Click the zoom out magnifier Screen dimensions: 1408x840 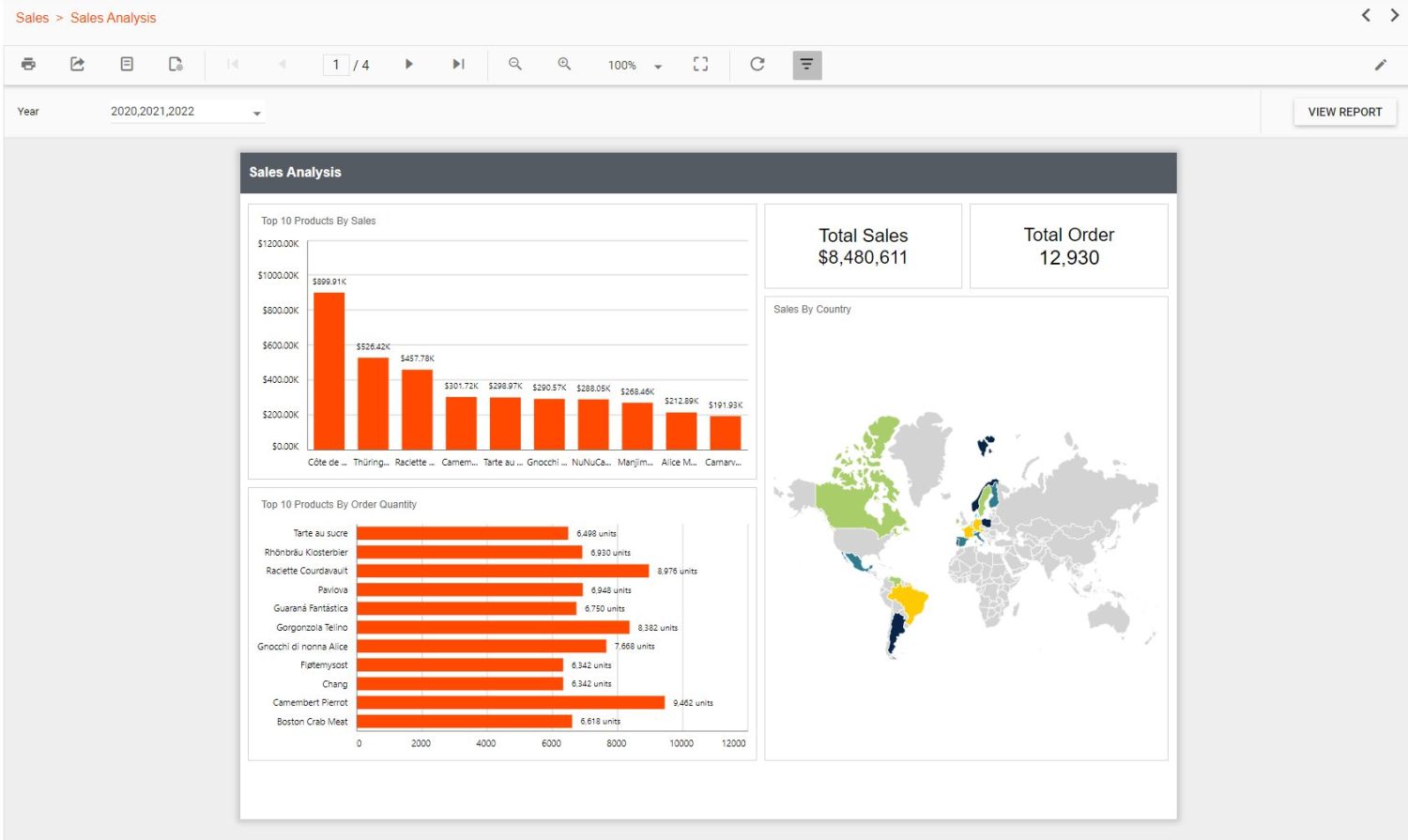pyautogui.click(x=515, y=65)
